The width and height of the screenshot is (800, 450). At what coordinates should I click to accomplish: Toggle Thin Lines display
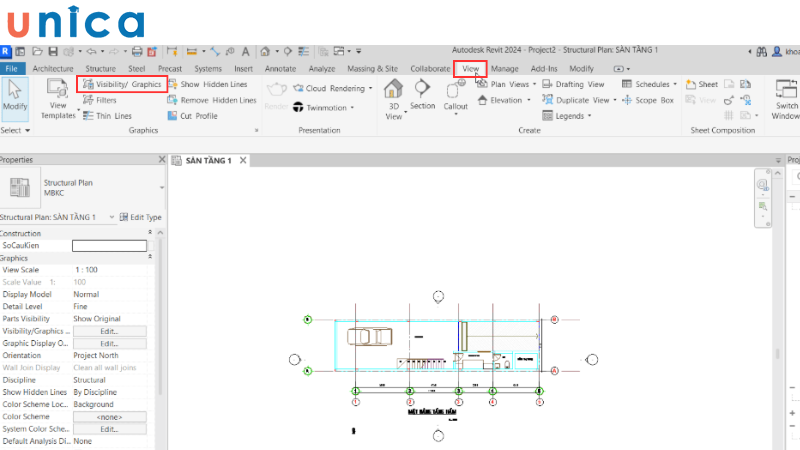pos(110,116)
